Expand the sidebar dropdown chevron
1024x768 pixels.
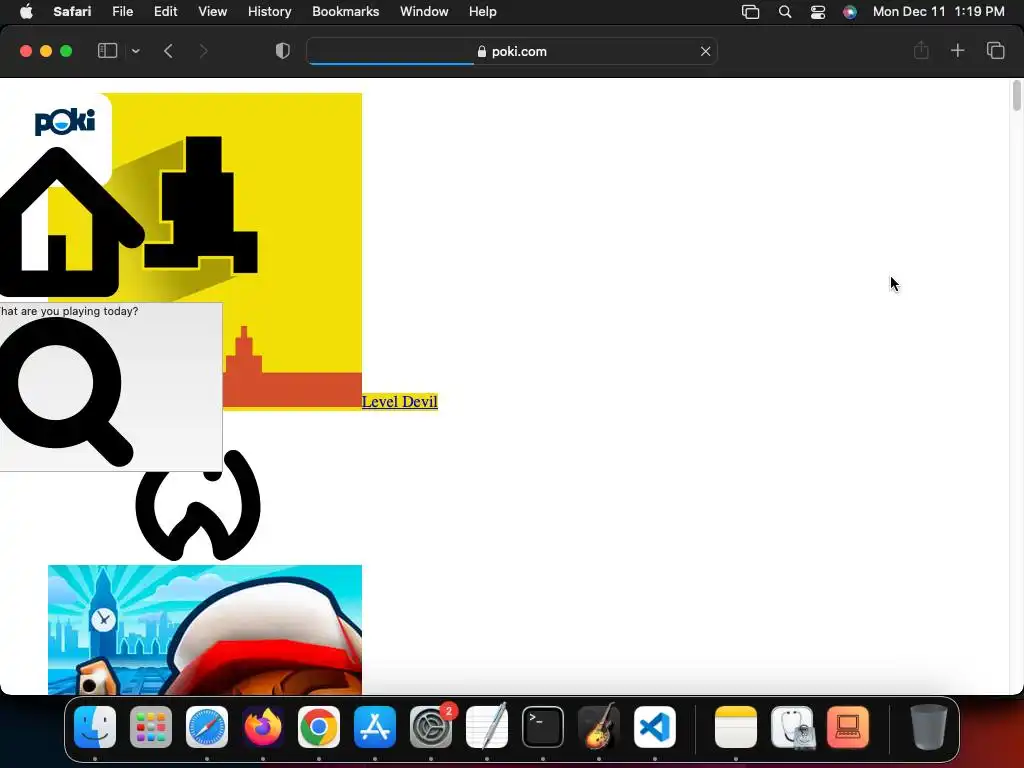tap(136, 51)
